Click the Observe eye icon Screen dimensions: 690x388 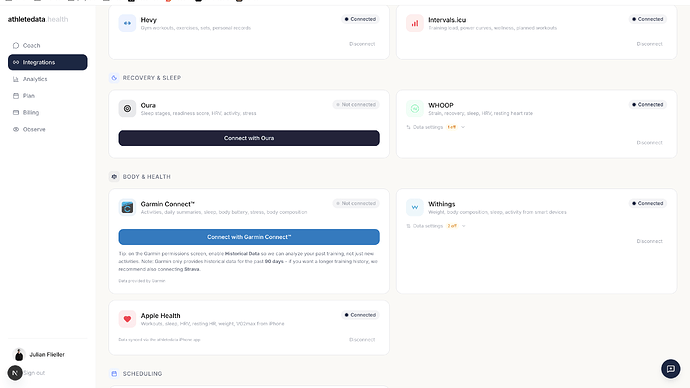[x=16, y=129]
